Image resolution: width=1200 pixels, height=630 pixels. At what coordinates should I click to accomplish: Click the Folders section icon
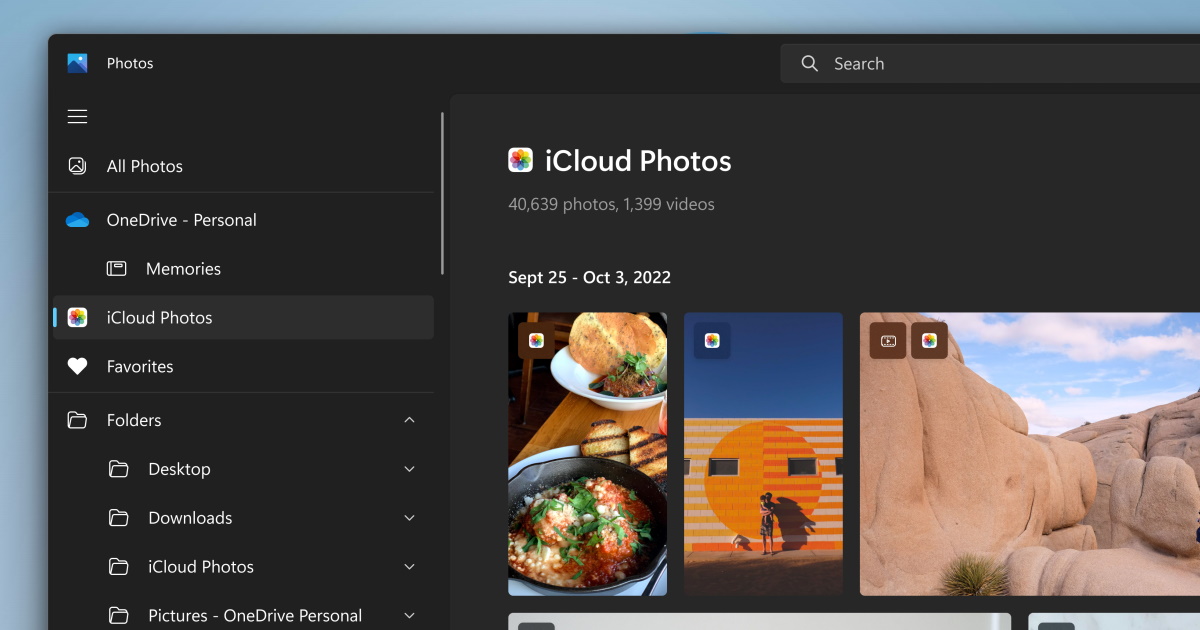click(x=77, y=420)
